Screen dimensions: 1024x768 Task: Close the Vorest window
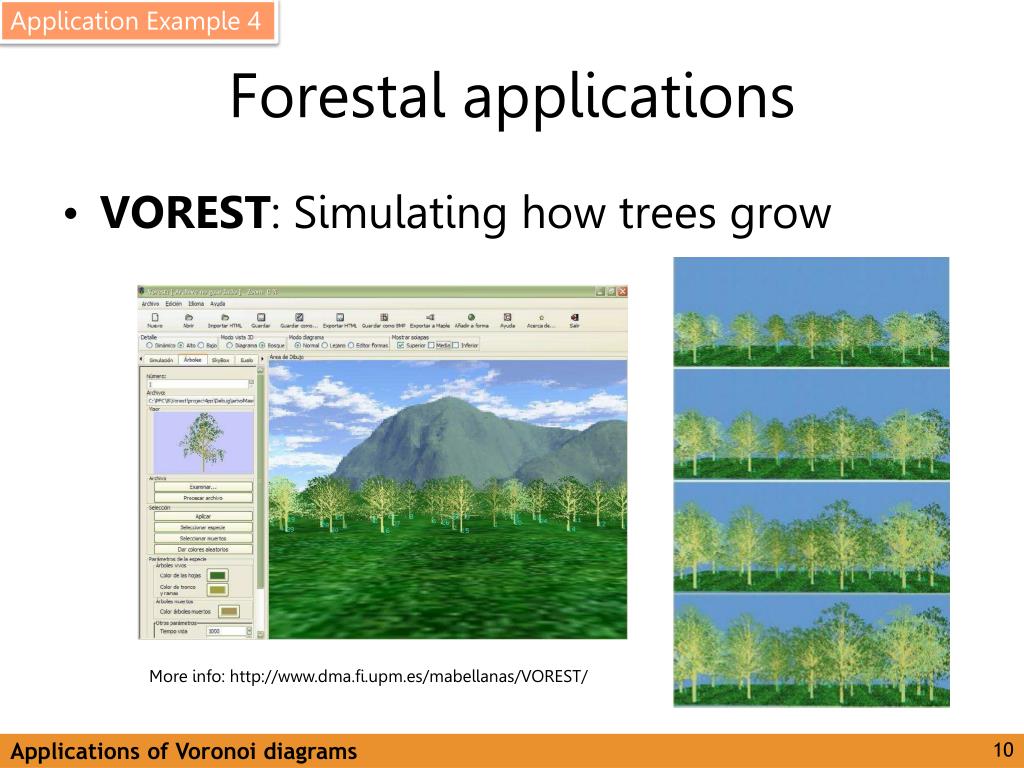pyautogui.click(x=622, y=291)
